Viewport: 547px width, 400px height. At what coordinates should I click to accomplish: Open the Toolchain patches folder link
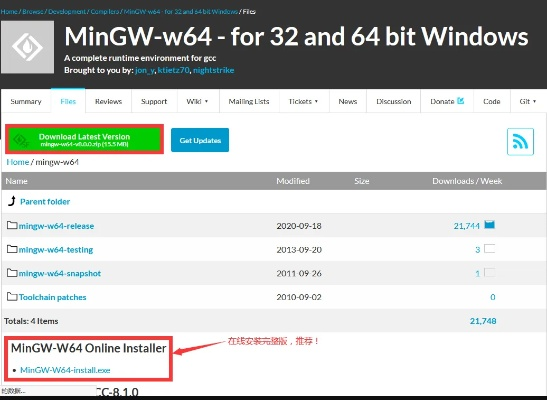pos(52,297)
